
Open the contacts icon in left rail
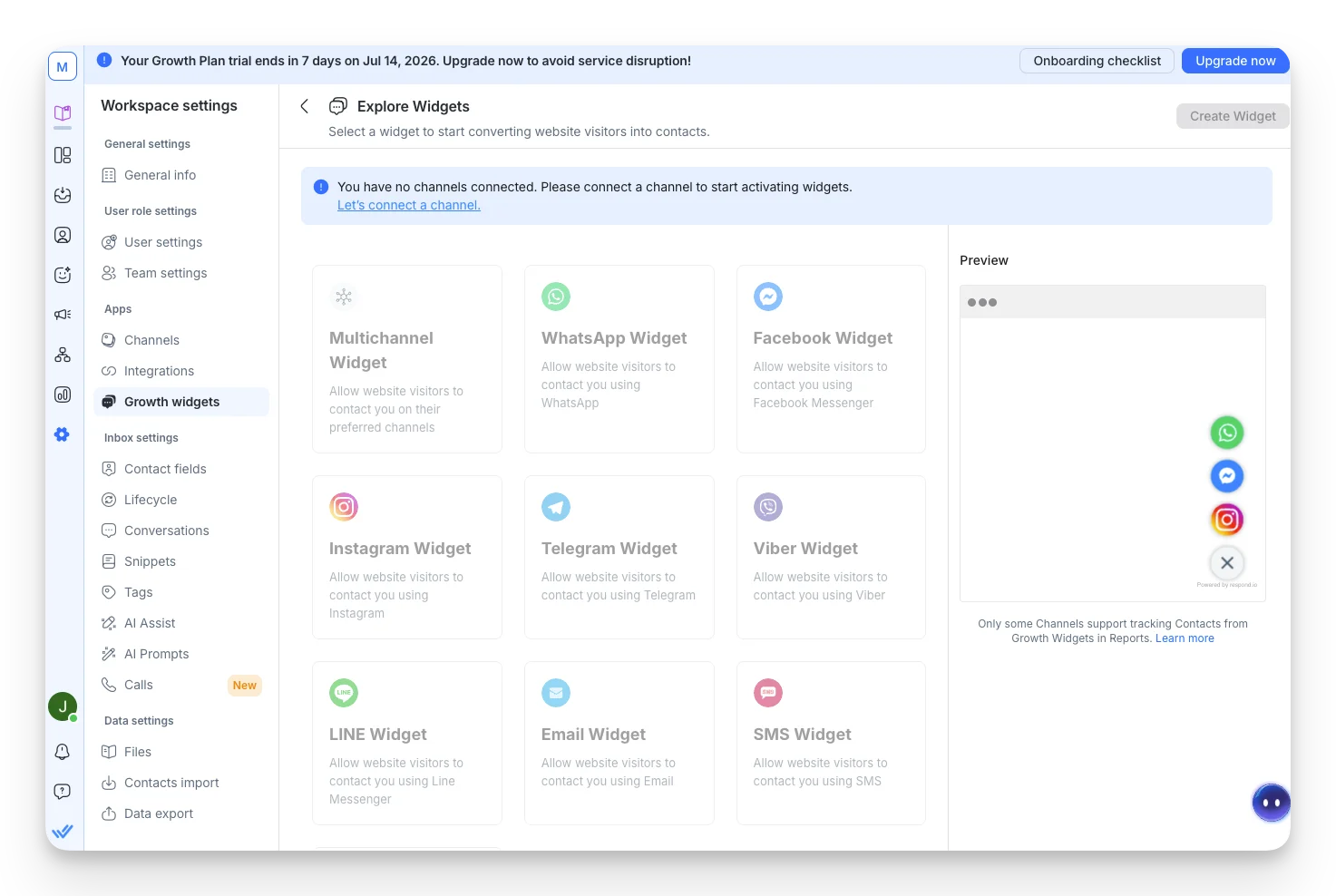63,235
